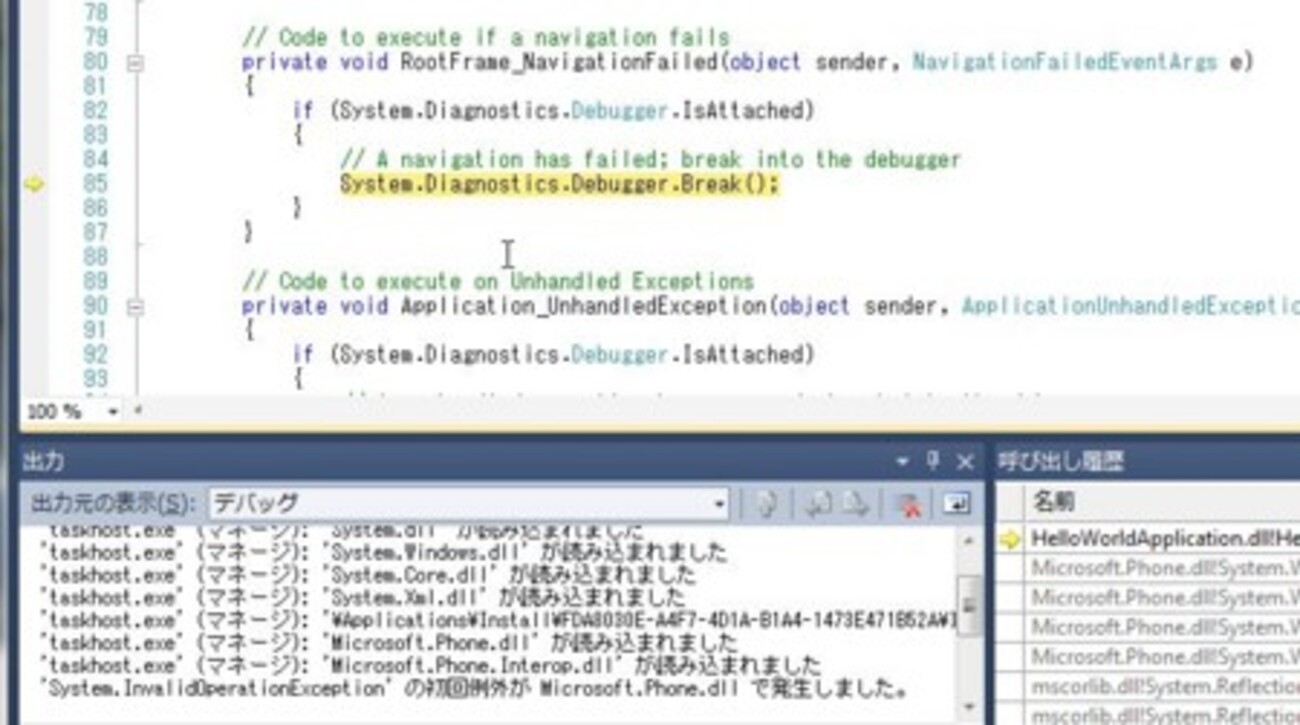Click line number 85 in the editor gutter
1300x725 pixels.
pos(94,184)
